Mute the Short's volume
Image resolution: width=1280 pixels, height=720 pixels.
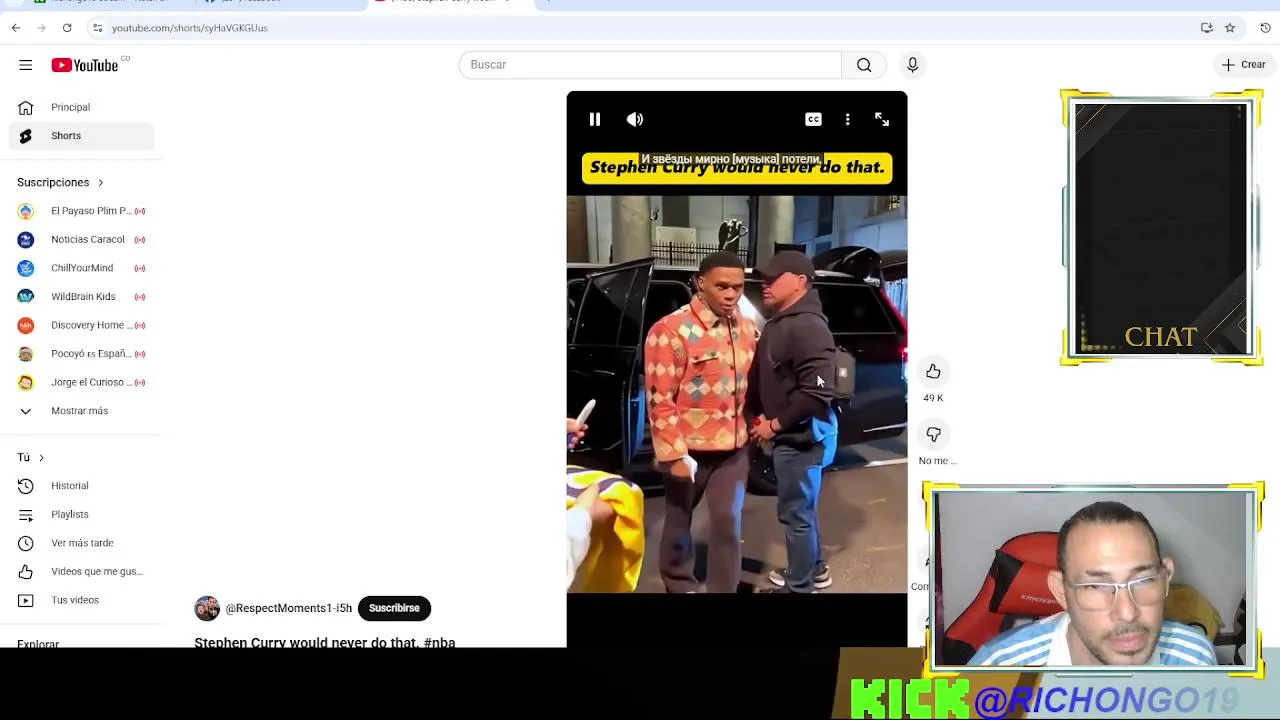pos(635,119)
